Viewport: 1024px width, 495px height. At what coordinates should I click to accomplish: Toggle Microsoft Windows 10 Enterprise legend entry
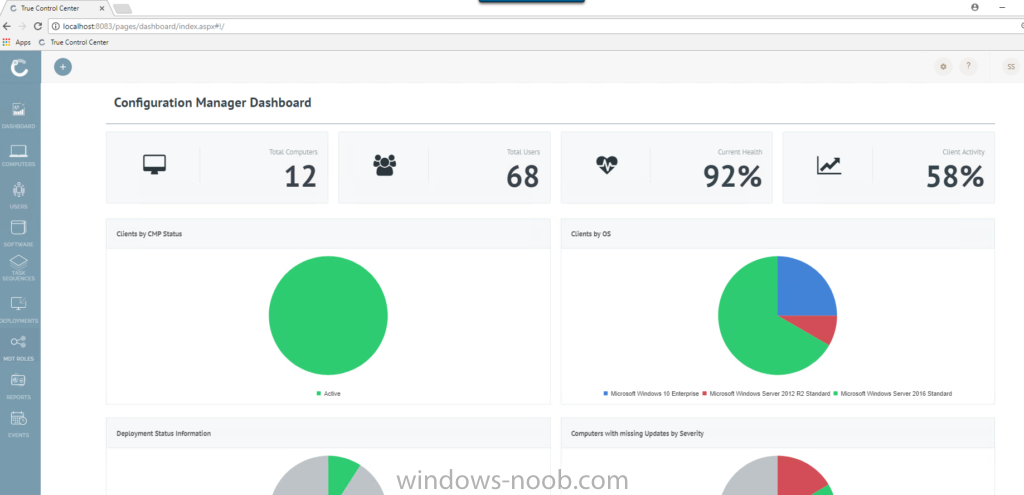tap(651, 394)
